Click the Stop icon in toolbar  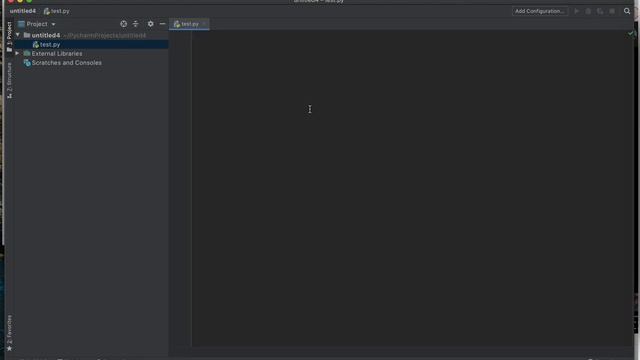[x=612, y=11]
